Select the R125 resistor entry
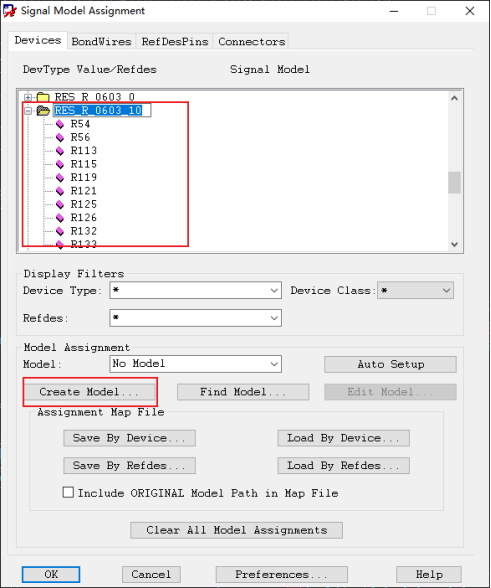Screen dimensions: 491x588 [x=84, y=204]
